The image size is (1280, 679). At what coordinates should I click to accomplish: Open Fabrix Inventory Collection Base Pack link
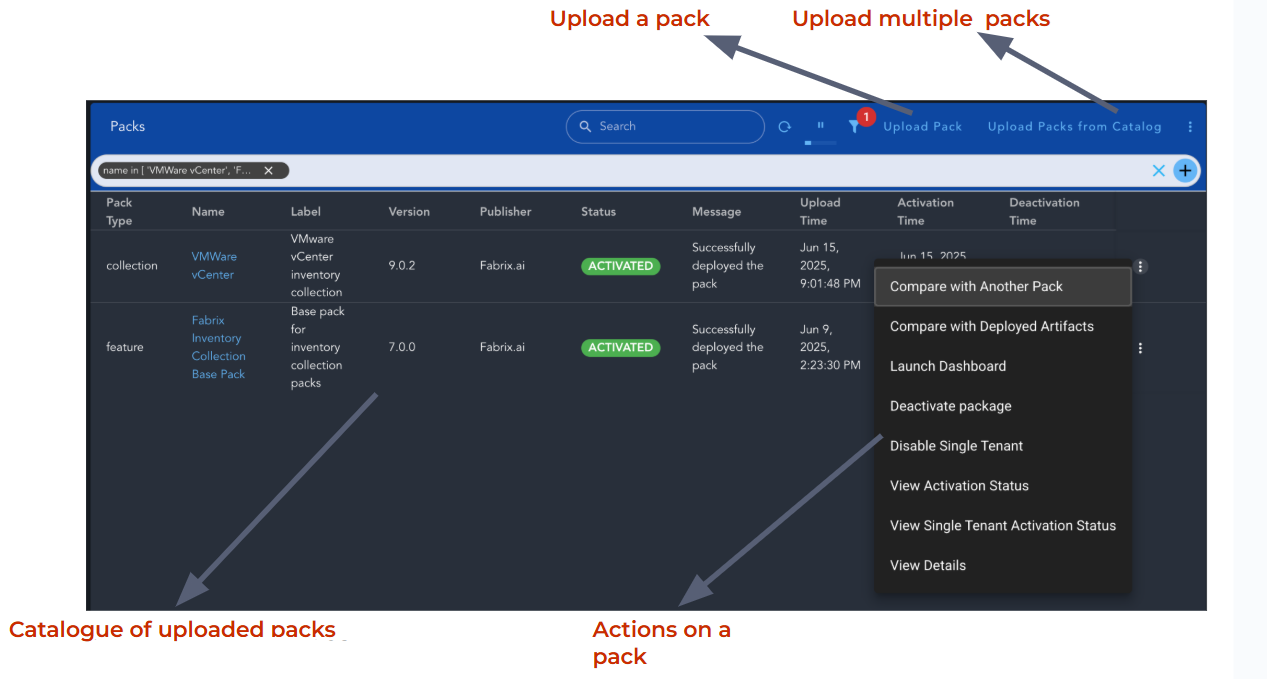click(218, 347)
